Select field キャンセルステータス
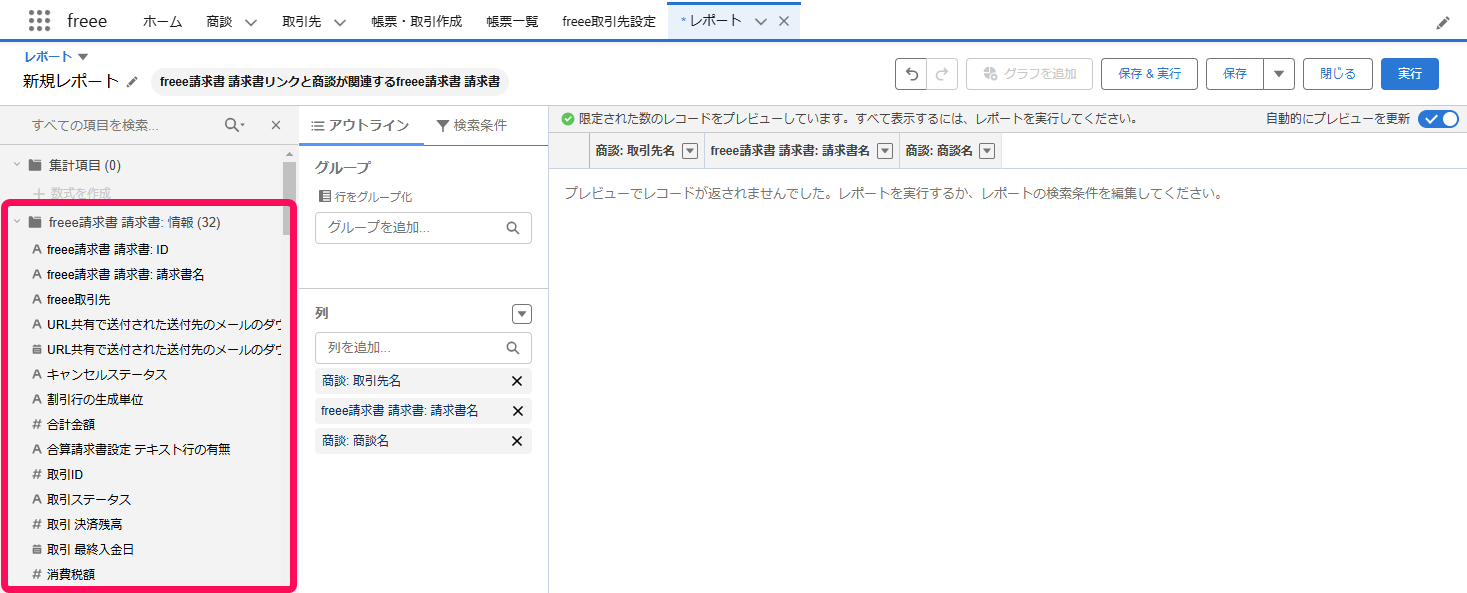 click(107, 374)
